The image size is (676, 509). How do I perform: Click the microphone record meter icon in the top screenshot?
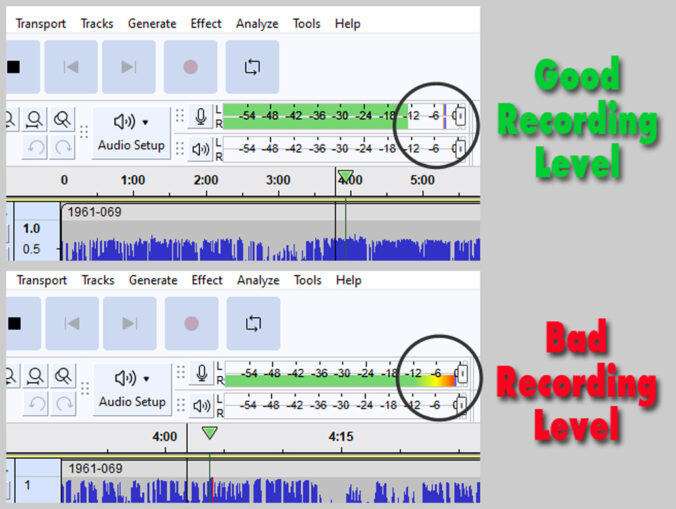[x=200, y=116]
